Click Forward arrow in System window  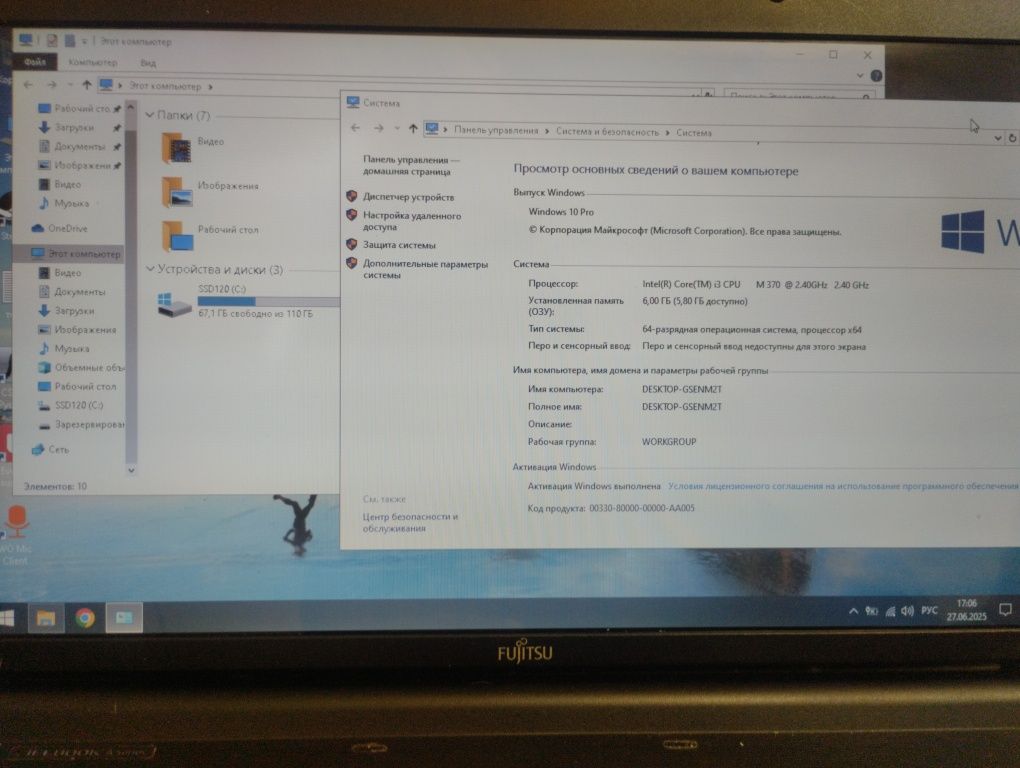click(x=379, y=128)
